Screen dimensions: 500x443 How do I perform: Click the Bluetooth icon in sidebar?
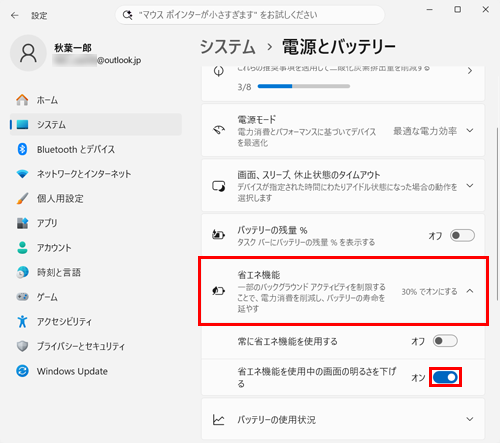point(22,149)
